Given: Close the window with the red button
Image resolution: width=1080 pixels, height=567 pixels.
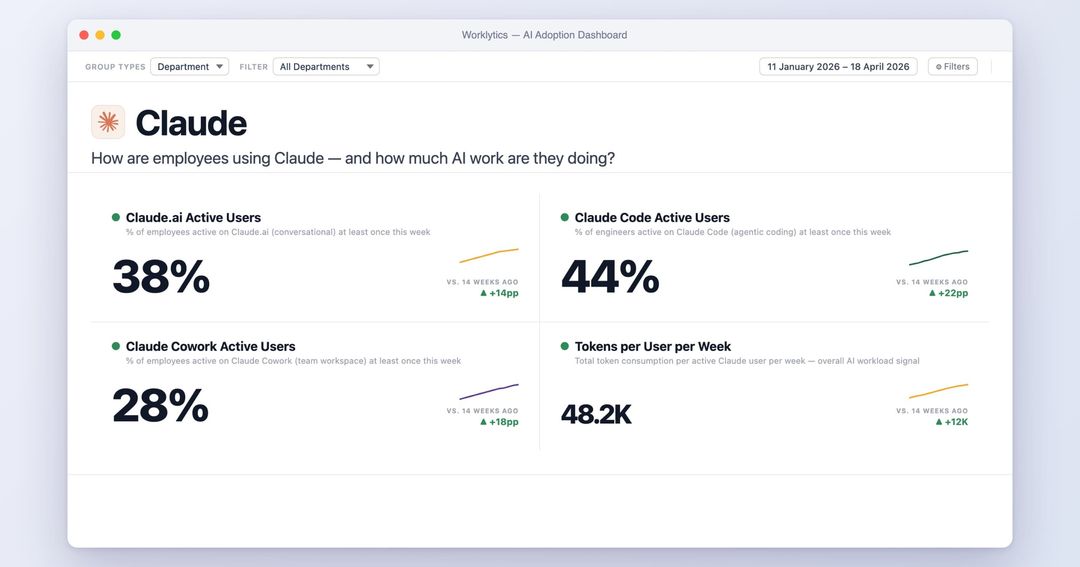Looking at the screenshot, I should (84, 35).
